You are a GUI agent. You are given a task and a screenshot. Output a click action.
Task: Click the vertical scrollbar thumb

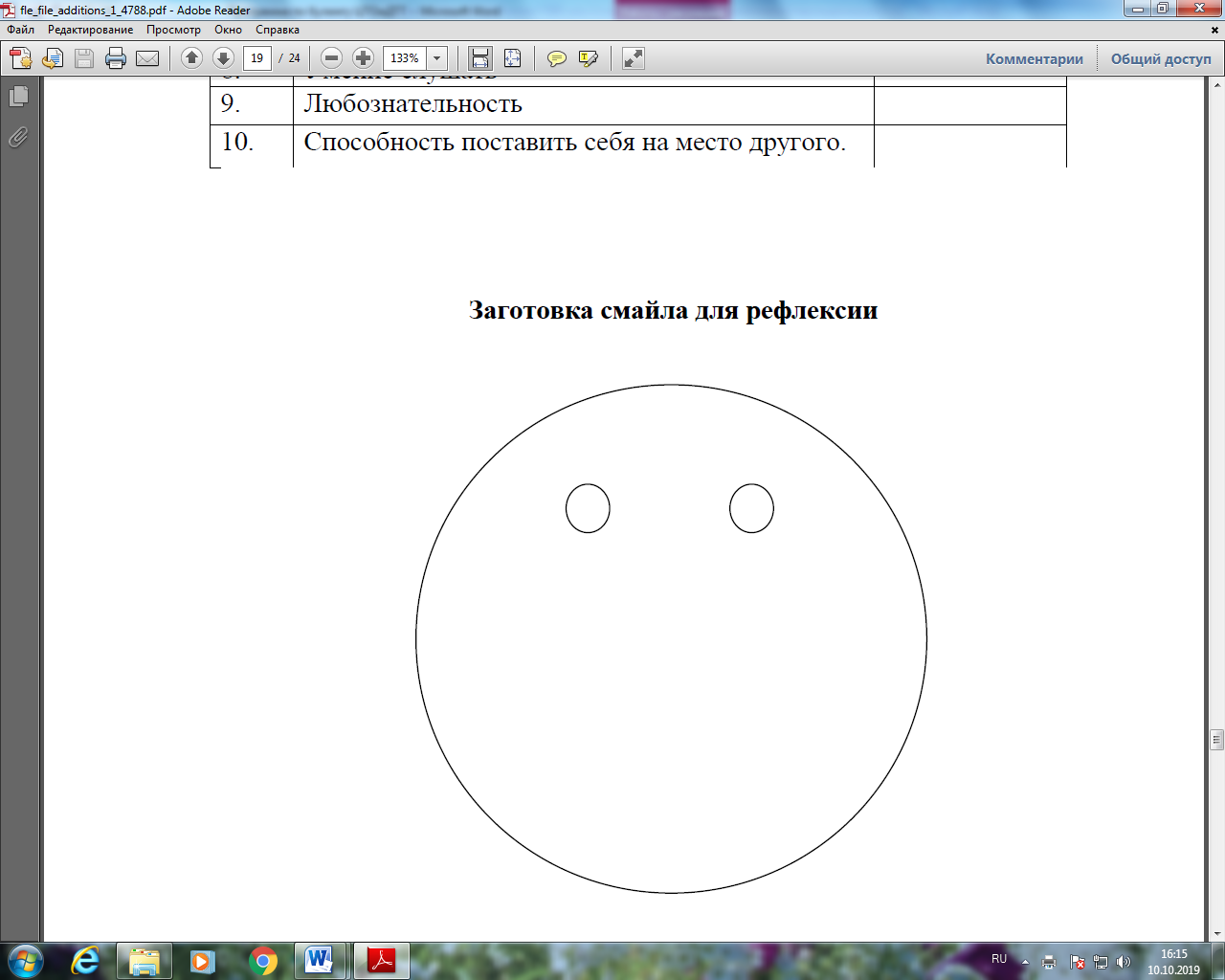pyautogui.click(x=1216, y=740)
